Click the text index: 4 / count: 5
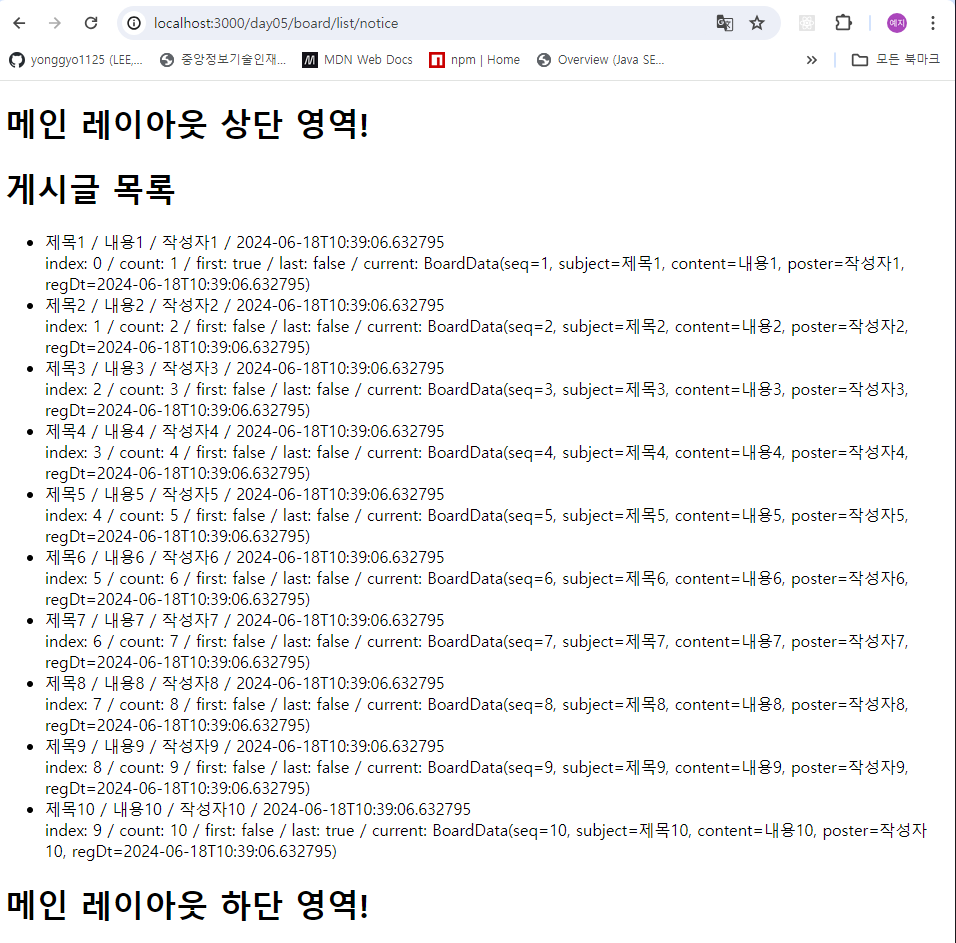Viewport: 956px width, 943px height. 112,516
